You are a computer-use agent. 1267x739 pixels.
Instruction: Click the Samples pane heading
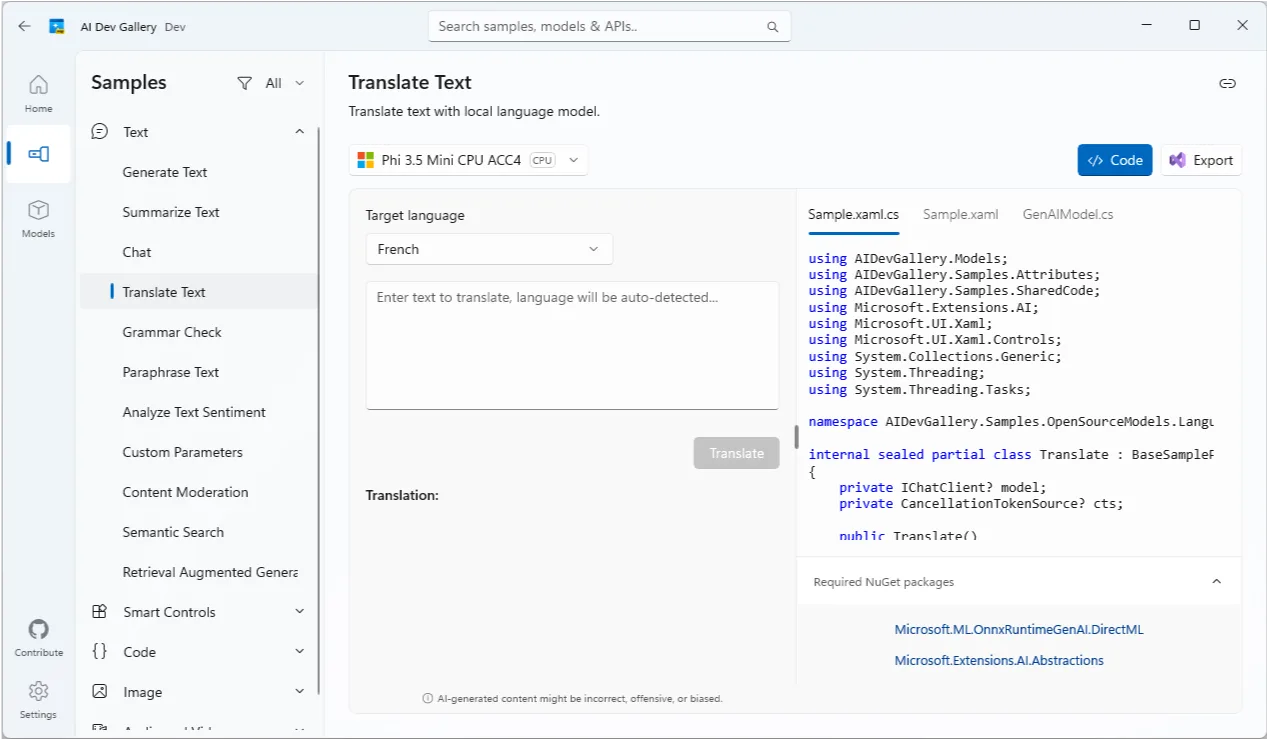129,83
